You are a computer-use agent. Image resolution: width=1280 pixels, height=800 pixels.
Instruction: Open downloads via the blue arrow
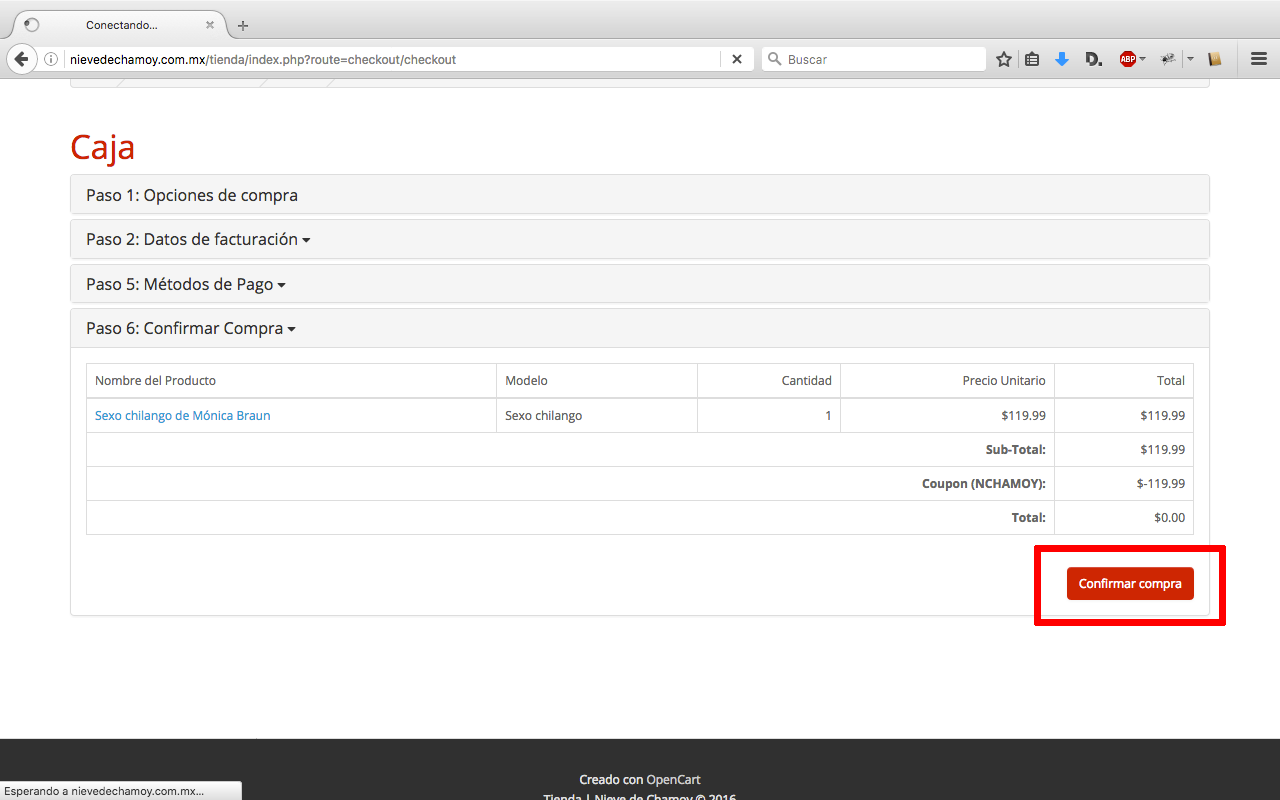(1062, 59)
